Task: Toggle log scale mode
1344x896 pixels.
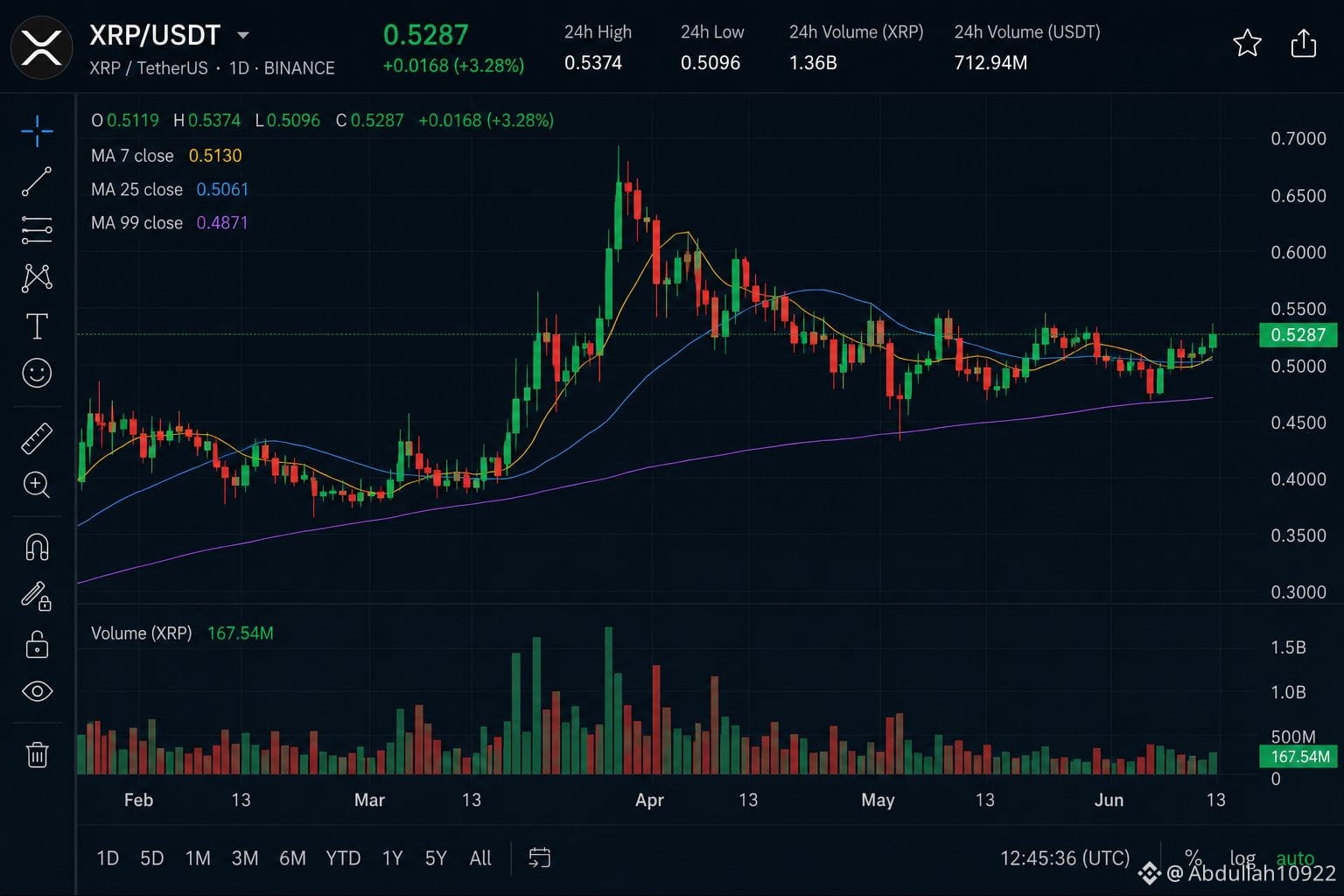Action: (1242, 857)
